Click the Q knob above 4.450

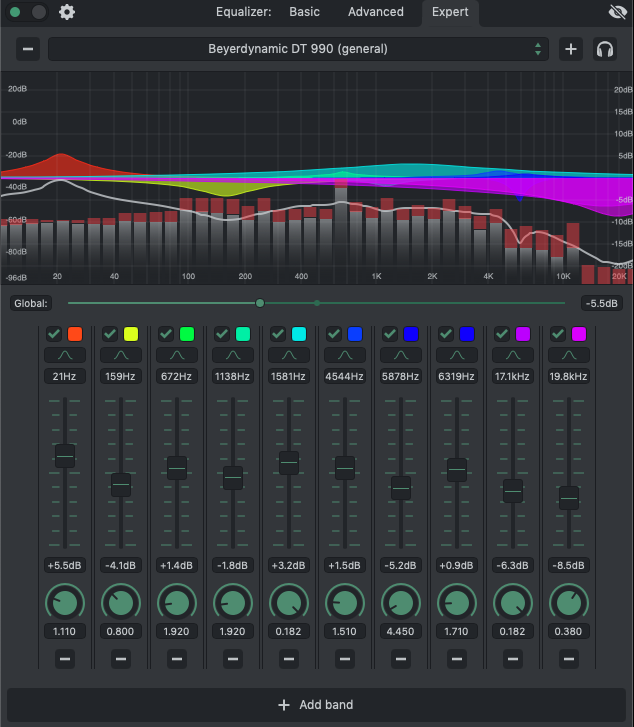pyautogui.click(x=401, y=603)
